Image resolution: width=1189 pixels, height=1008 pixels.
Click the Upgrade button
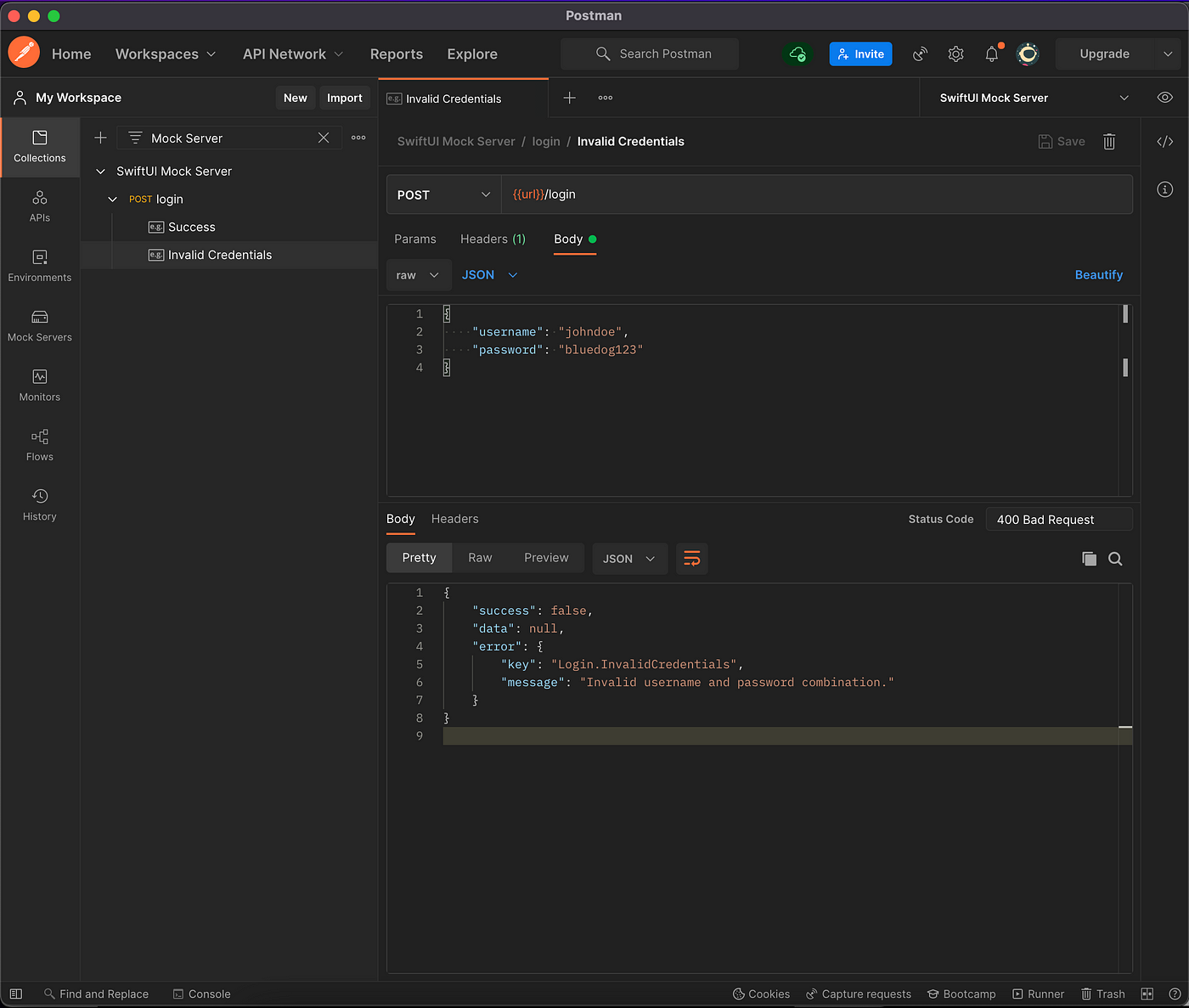[x=1105, y=53]
